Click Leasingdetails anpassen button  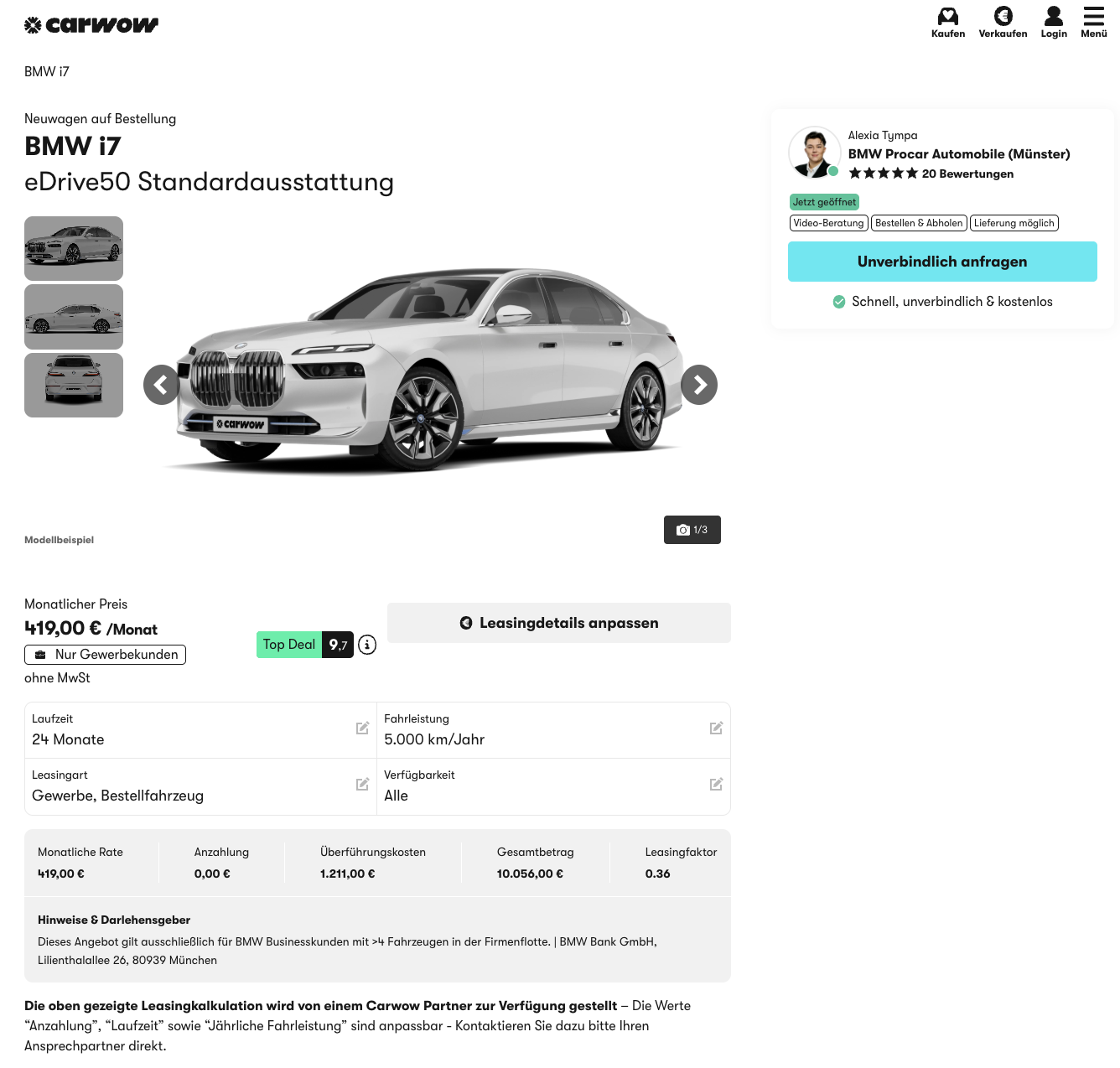pos(559,623)
